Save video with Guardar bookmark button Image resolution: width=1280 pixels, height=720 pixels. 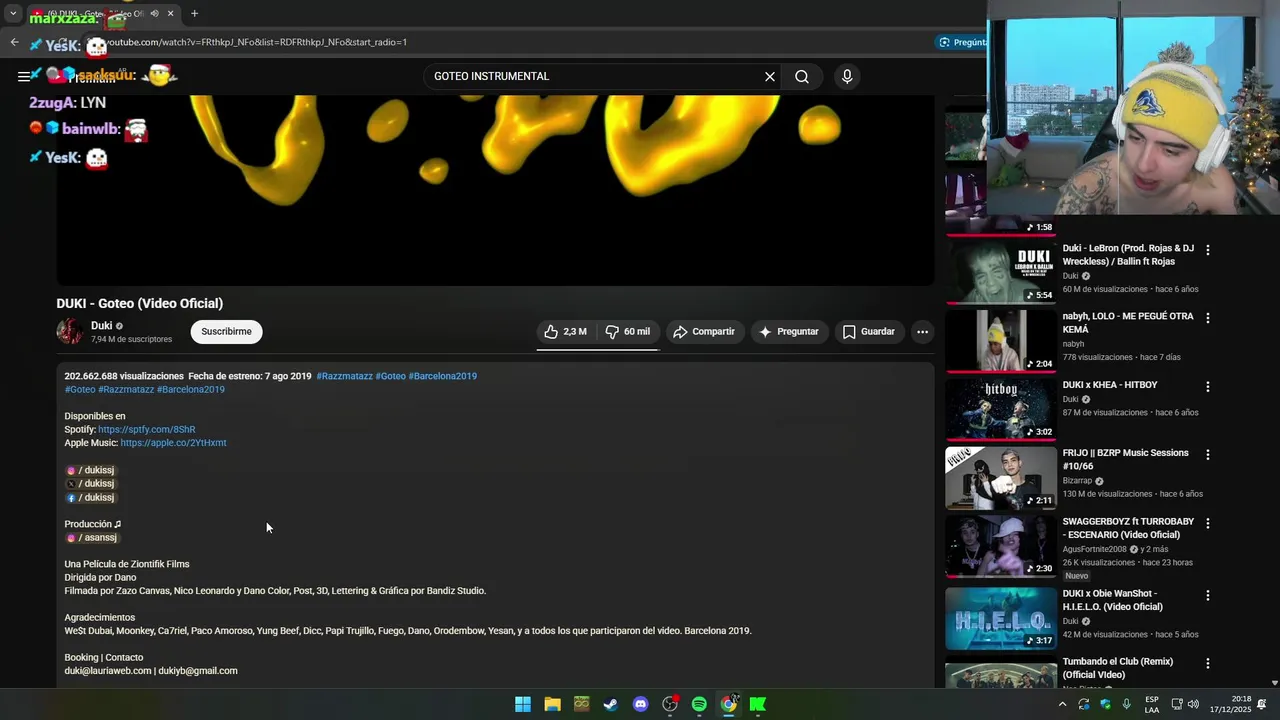pos(869,331)
